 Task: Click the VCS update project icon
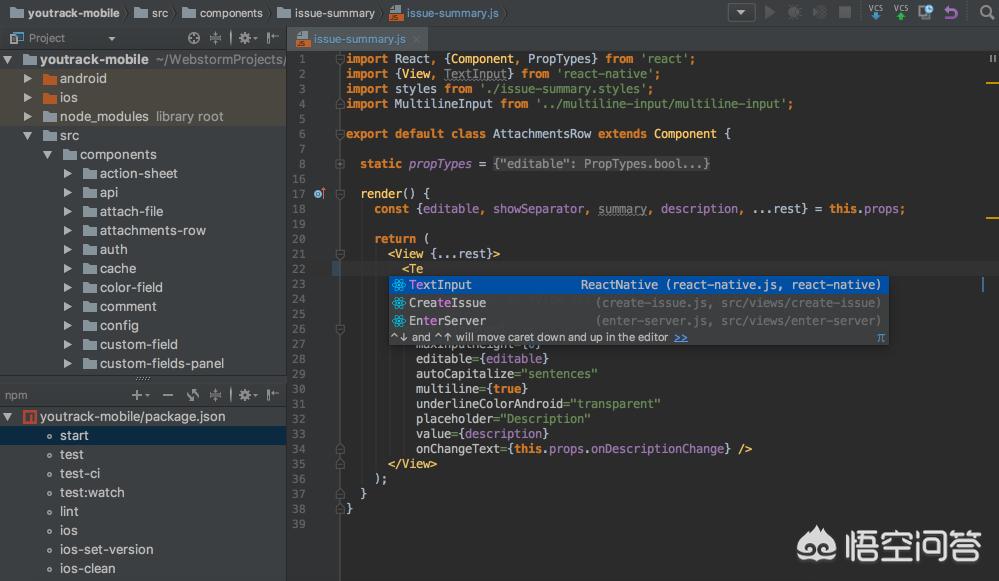[876, 12]
